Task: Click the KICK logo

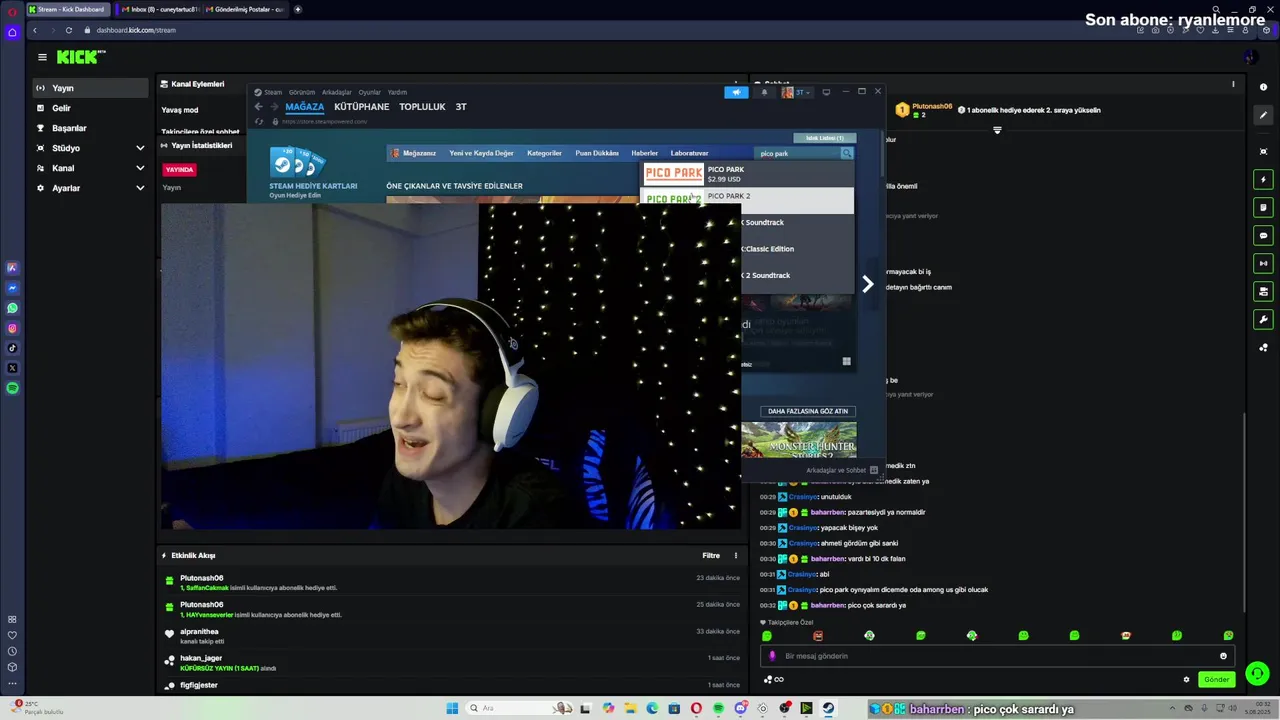Action: 81,58
